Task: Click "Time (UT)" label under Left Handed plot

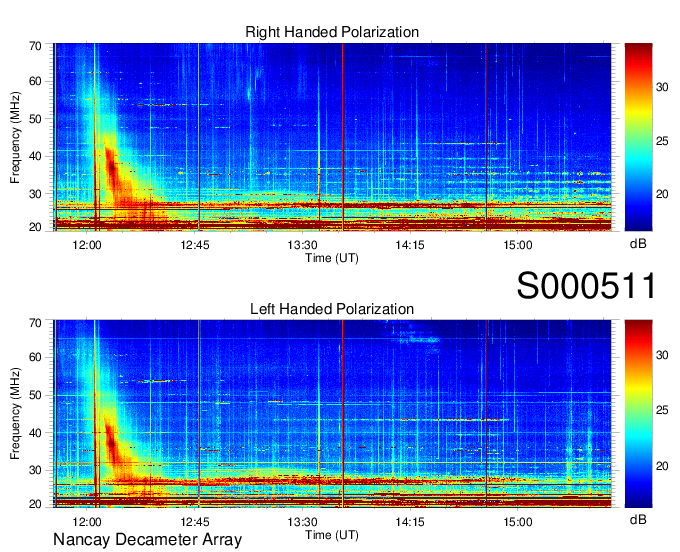Action: [x=332, y=535]
